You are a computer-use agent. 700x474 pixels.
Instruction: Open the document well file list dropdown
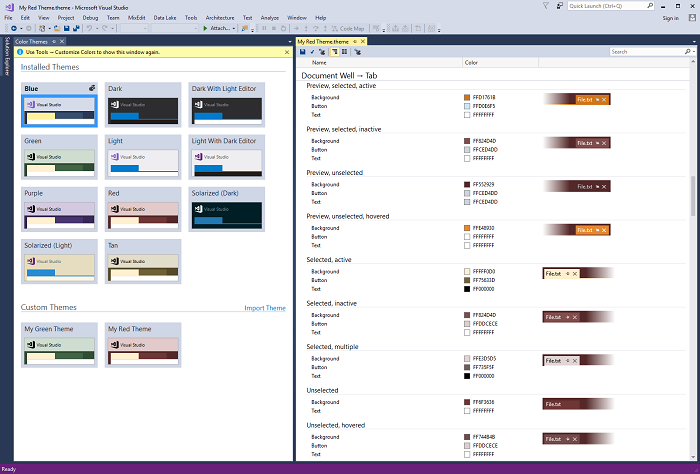click(694, 42)
